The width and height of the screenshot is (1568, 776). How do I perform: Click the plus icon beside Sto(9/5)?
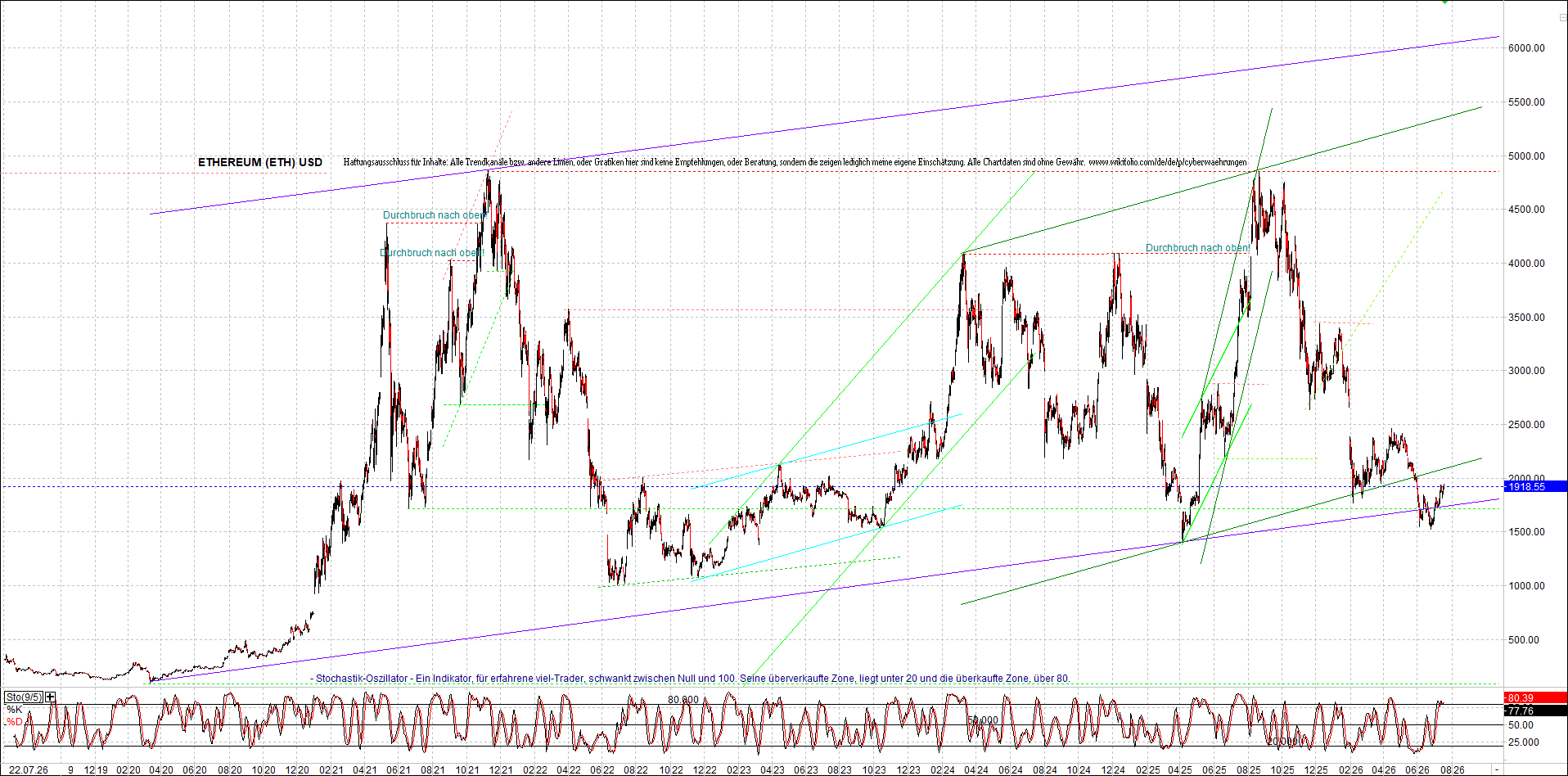pyautogui.click(x=51, y=697)
